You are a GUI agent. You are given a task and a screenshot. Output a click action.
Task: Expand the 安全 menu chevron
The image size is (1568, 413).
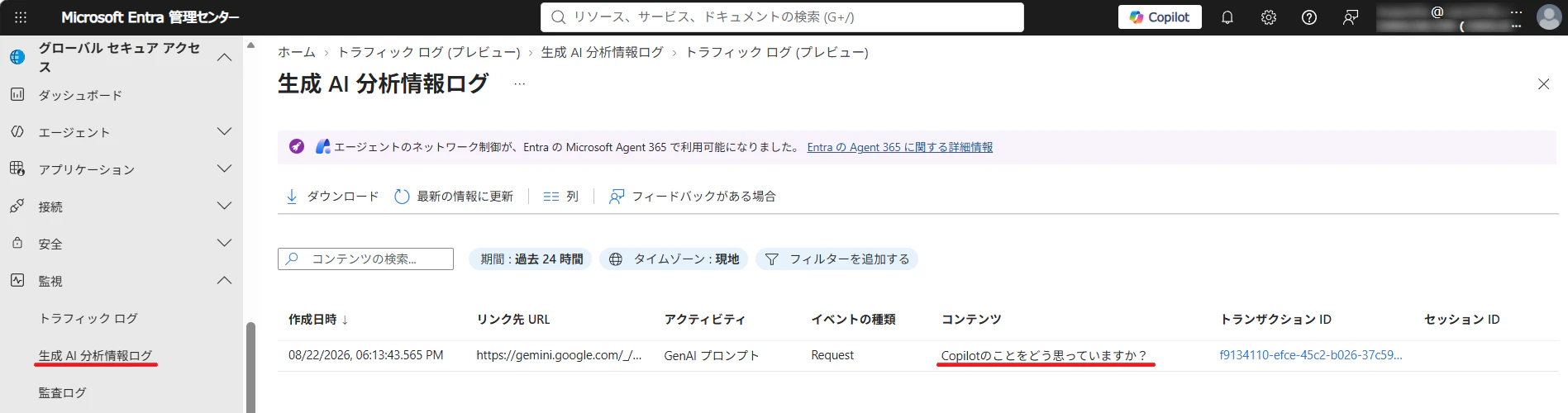click(224, 243)
